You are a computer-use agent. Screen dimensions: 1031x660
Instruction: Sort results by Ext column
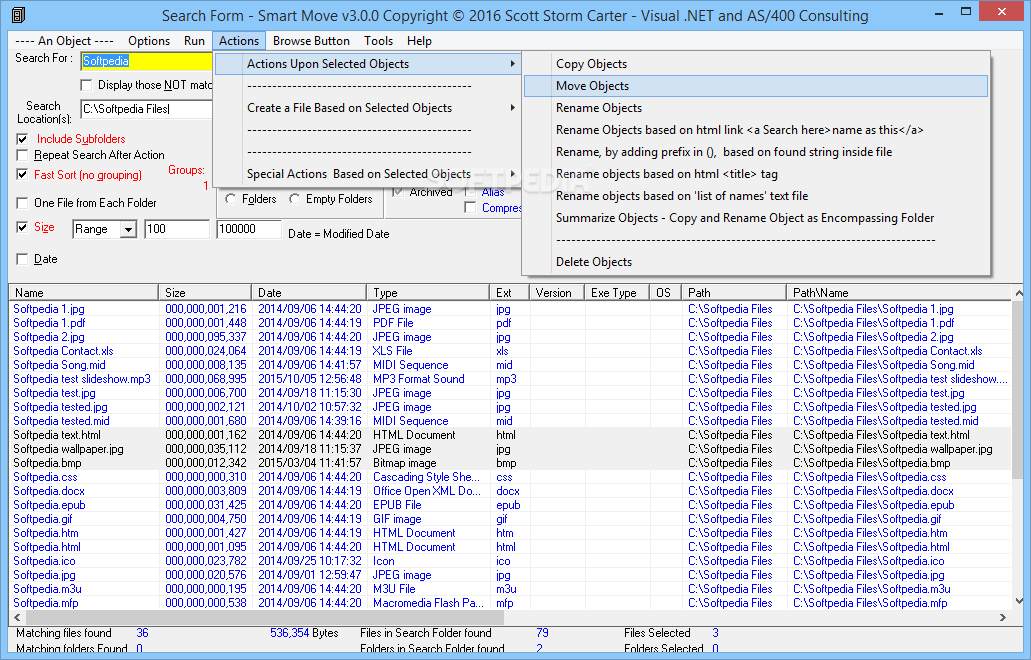pos(510,293)
